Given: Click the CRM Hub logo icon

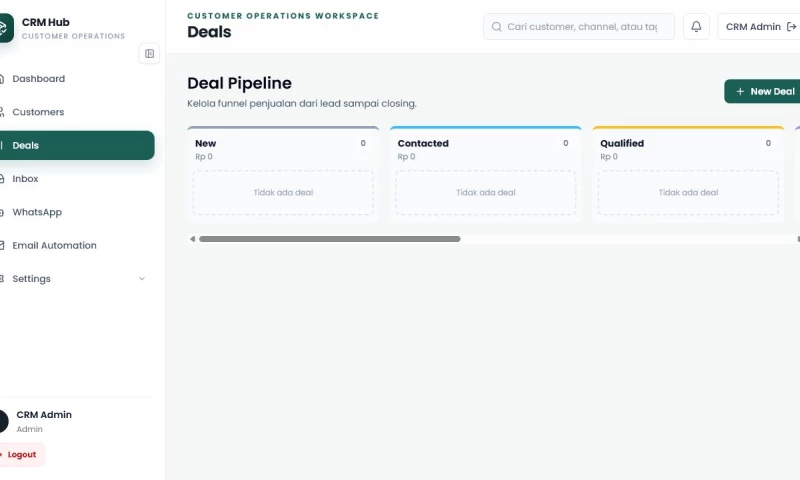Looking at the screenshot, I should pos(5,28).
